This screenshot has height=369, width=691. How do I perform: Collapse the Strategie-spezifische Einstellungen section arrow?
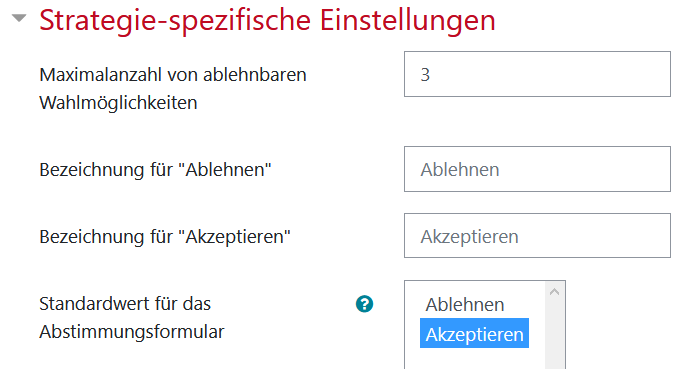19,18
